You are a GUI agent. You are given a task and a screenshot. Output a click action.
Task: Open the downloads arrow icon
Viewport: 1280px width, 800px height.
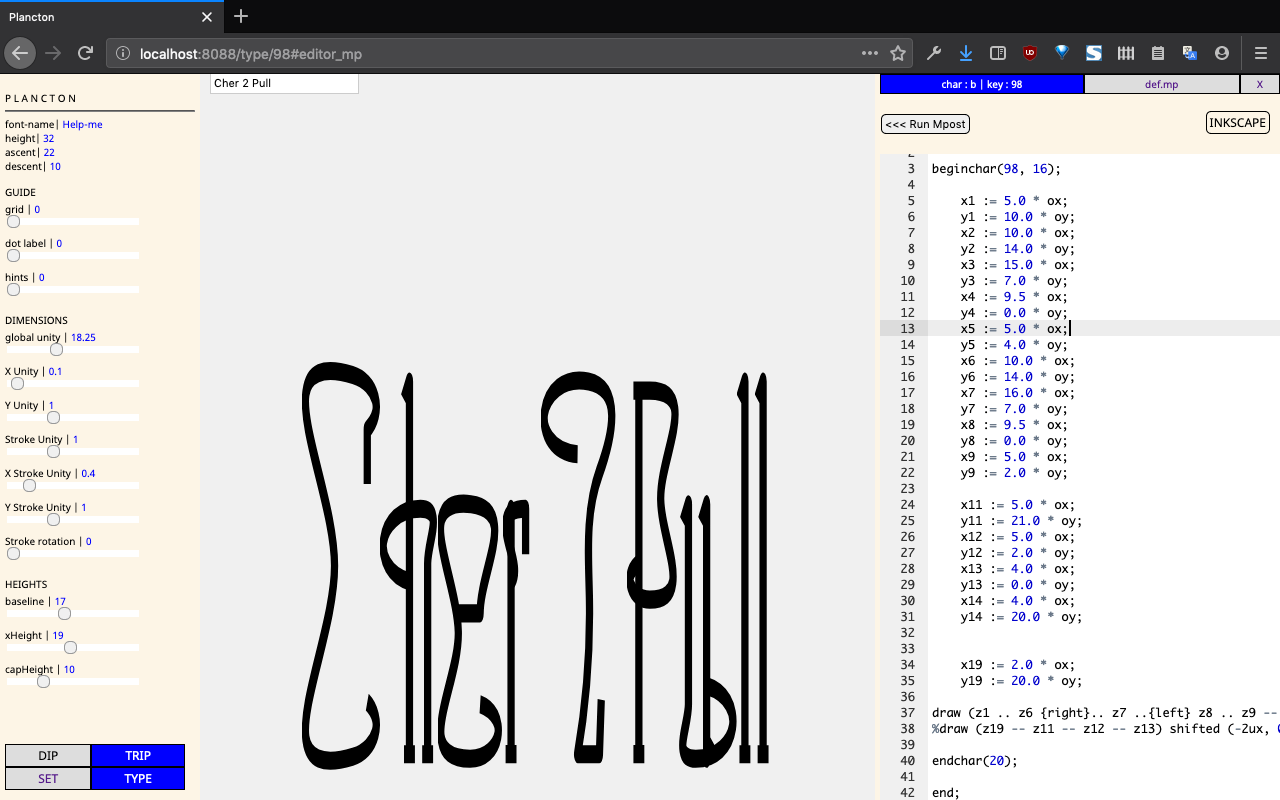coord(965,53)
